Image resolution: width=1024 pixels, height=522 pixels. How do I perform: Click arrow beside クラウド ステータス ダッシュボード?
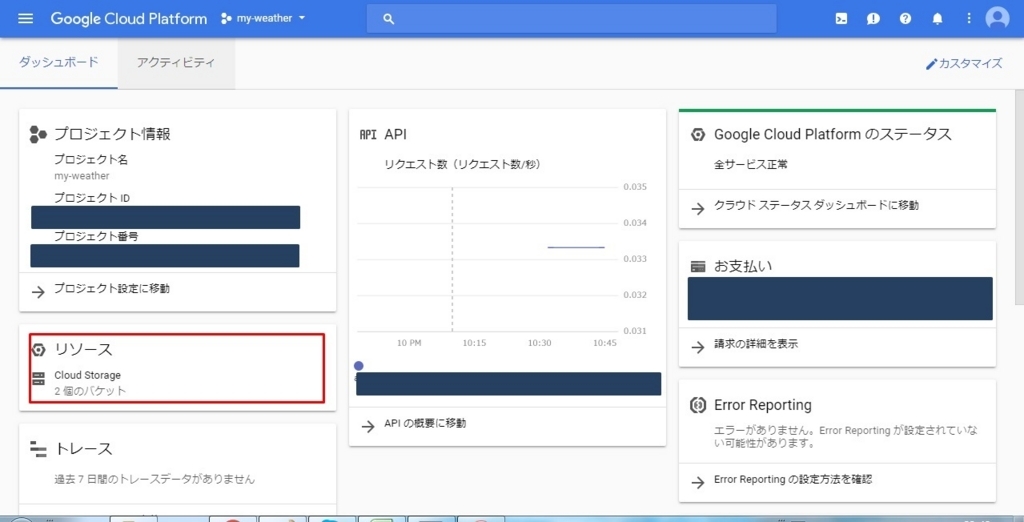tap(698, 208)
